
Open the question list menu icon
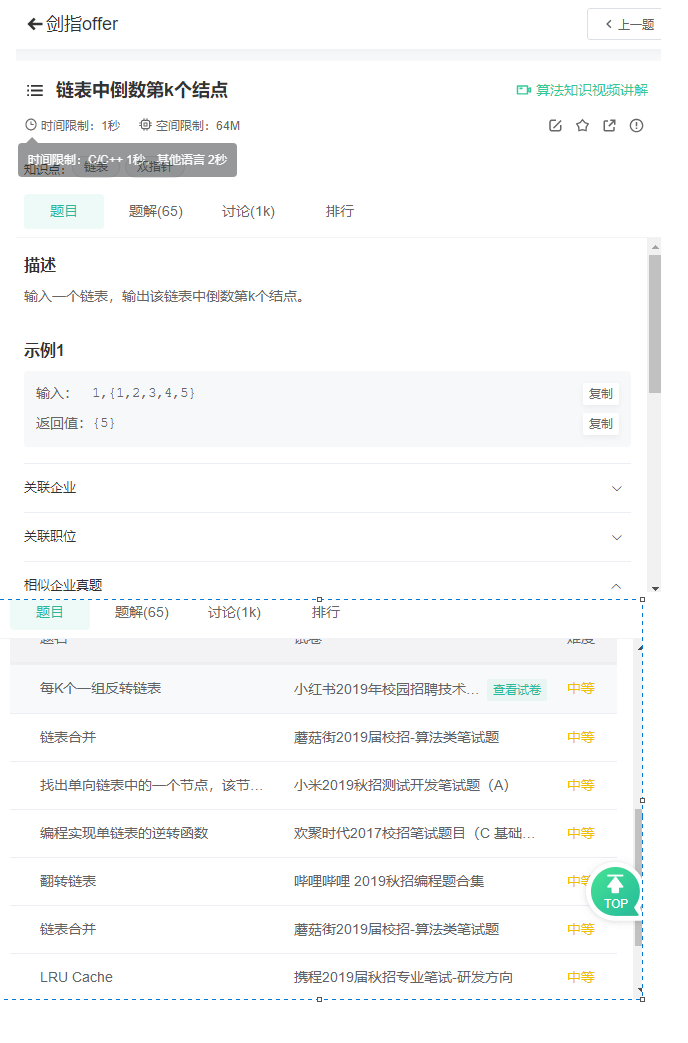click(x=35, y=90)
